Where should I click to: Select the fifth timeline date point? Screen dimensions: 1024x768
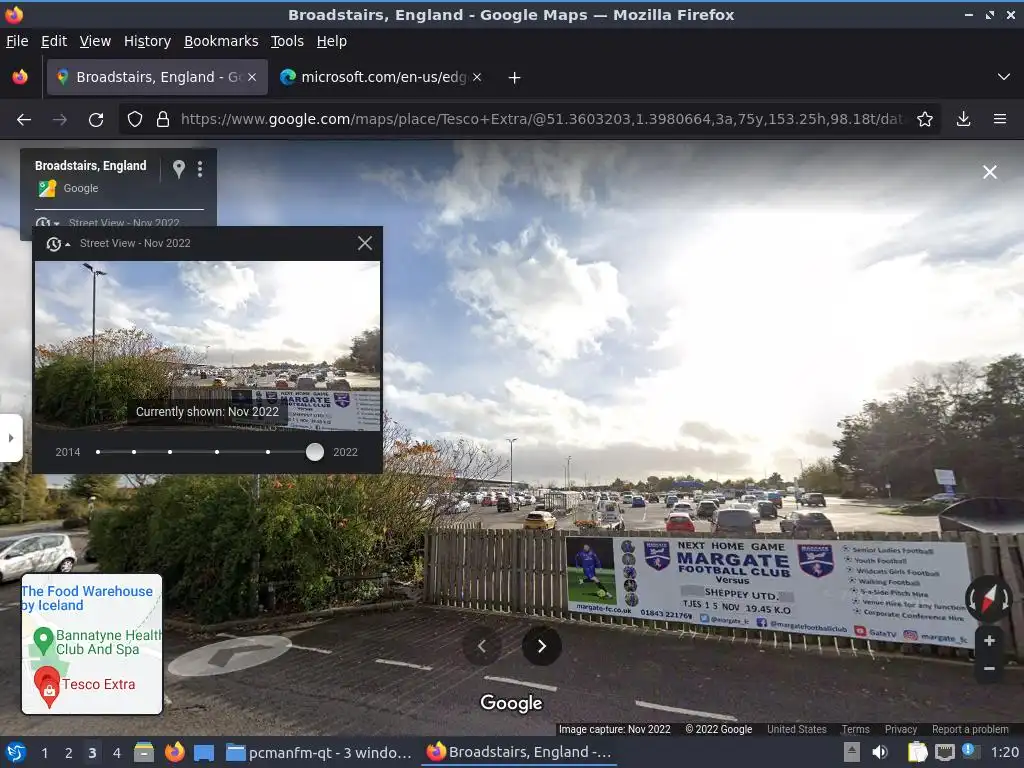point(268,452)
